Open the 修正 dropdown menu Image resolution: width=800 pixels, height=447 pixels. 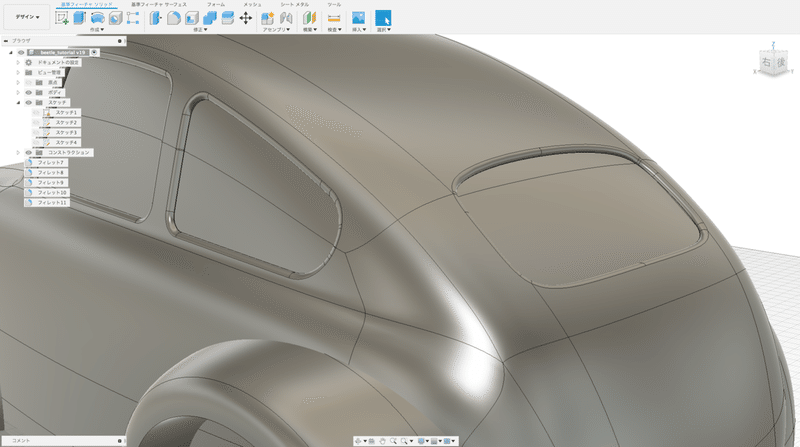(200, 30)
